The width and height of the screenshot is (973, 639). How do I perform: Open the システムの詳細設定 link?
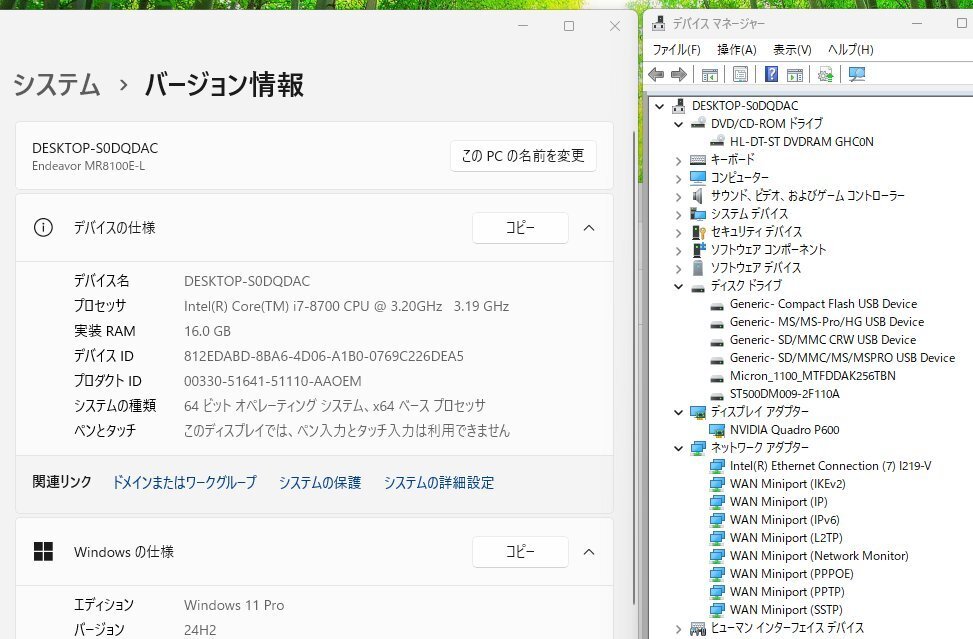pyautogui.click(x=439, y=483)
